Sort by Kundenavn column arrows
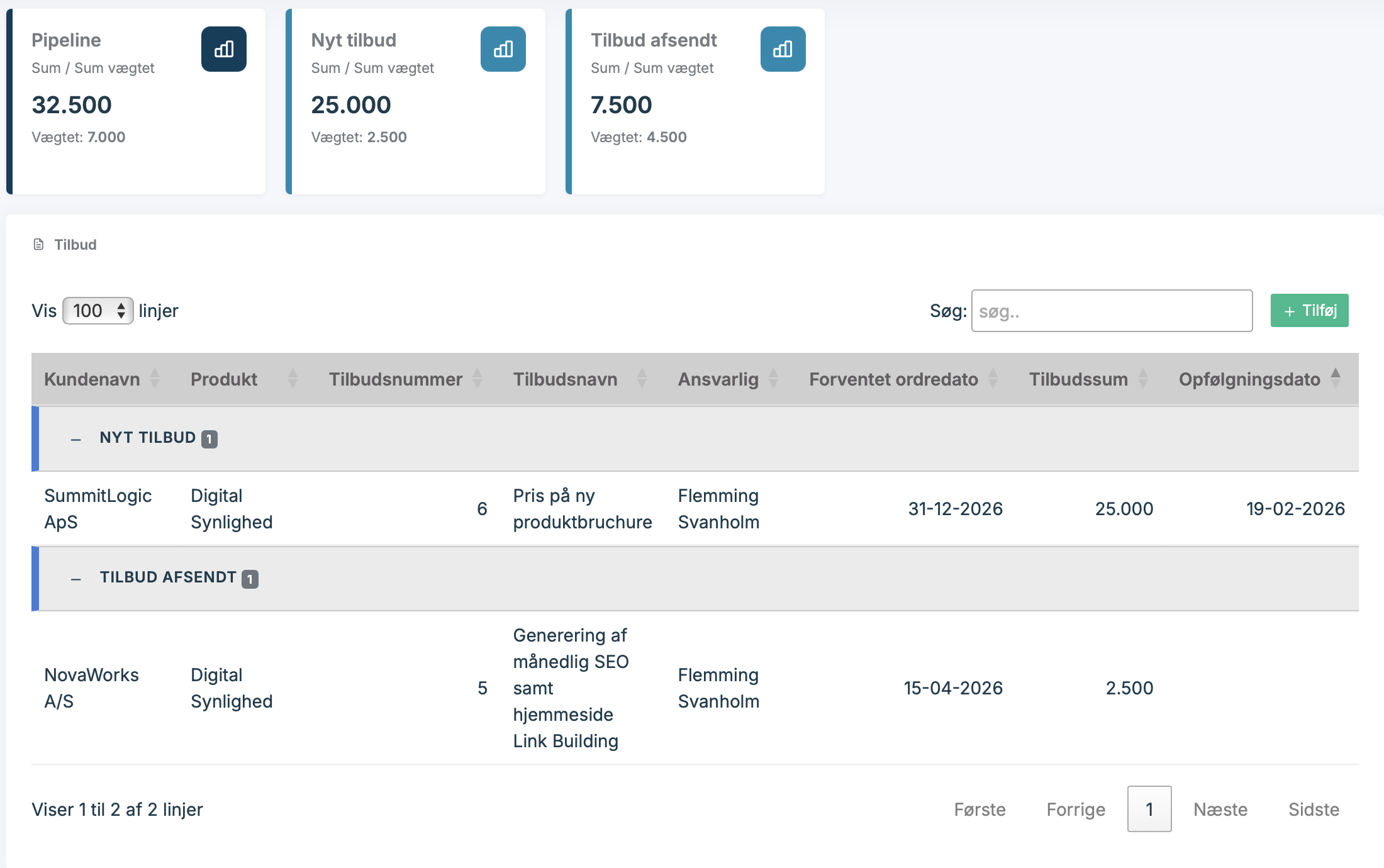 (x=155, y=379)
